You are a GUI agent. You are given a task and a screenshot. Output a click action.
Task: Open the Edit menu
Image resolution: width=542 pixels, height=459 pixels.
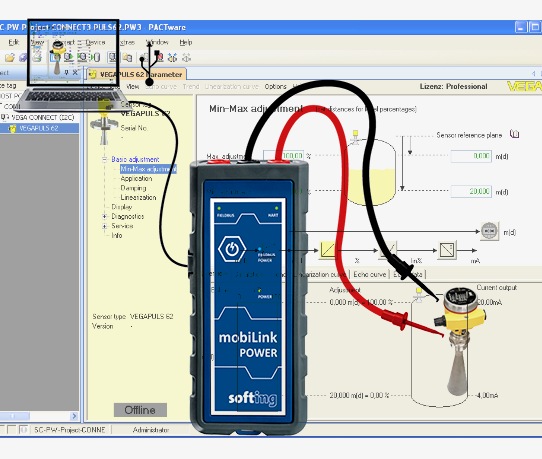(x=14, y=42)
